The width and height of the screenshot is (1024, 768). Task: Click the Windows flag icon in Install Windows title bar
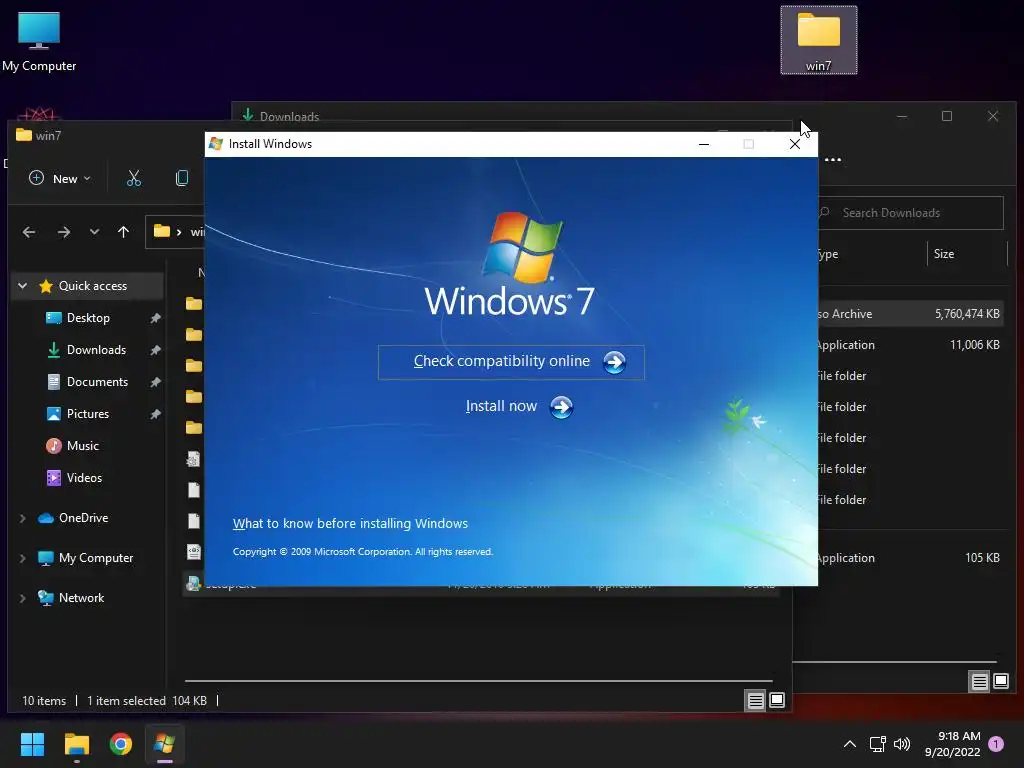[x=216, y=144]
